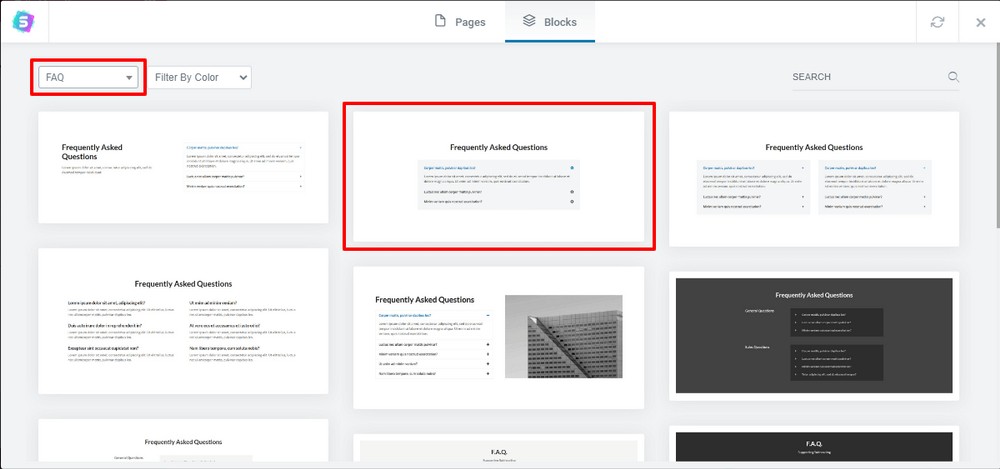This screenshot has height=469, width=1000.
Task: Click the Starter Templates logo icon
Action: pos(24,22)
